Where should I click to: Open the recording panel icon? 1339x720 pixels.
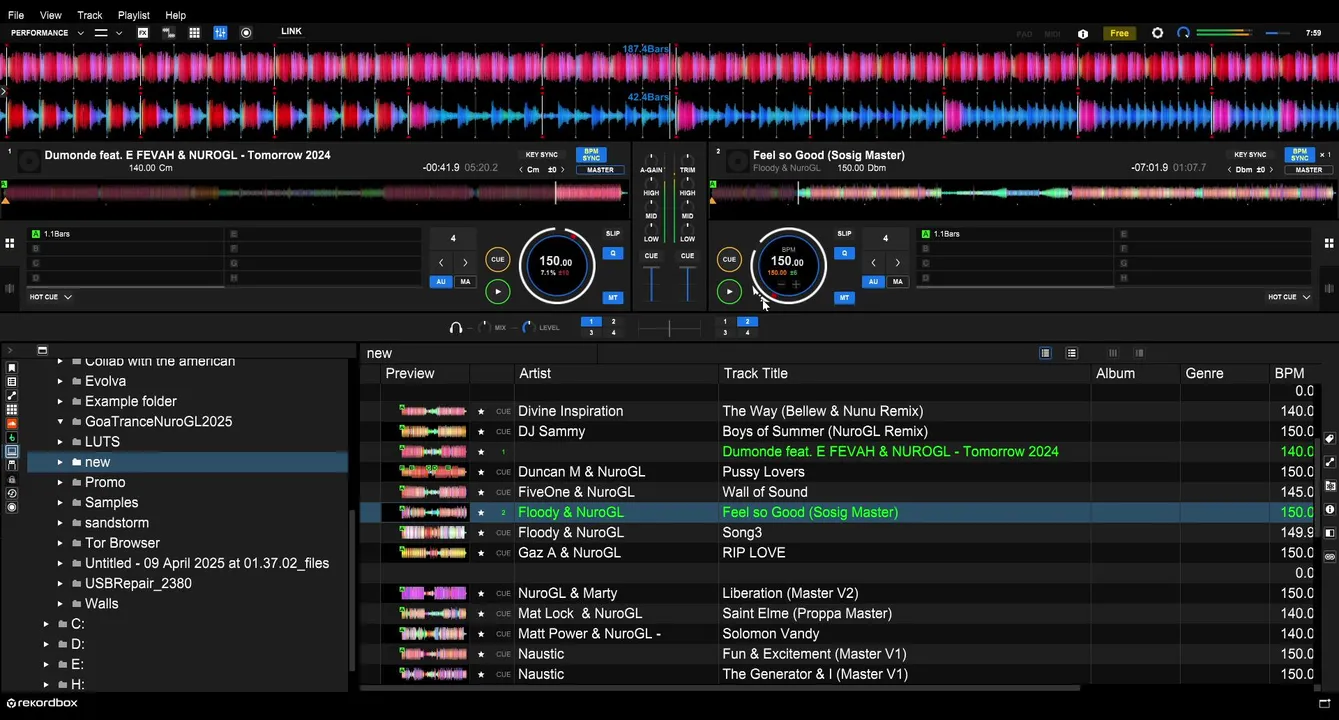click(x=246, y=33)
